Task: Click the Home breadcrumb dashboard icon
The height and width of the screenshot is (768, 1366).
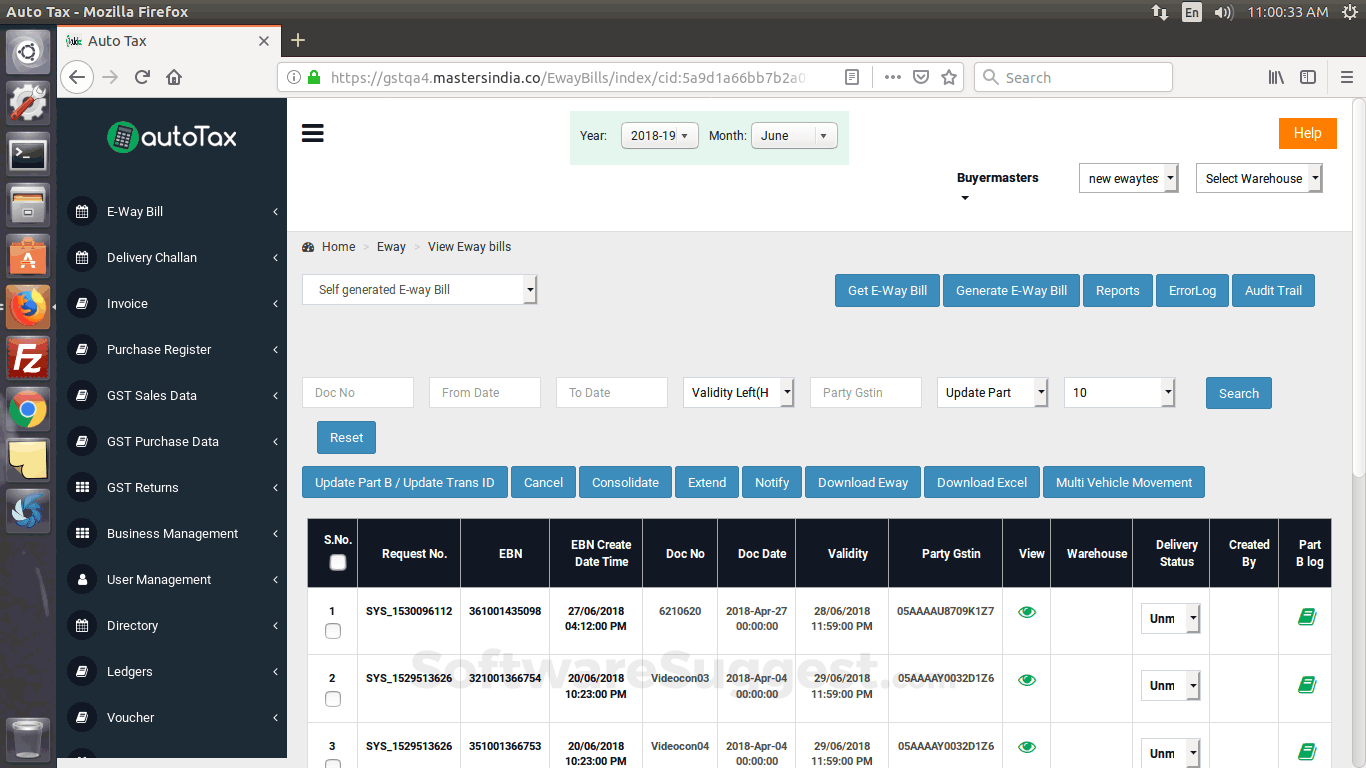Action: tap(309, 247)
